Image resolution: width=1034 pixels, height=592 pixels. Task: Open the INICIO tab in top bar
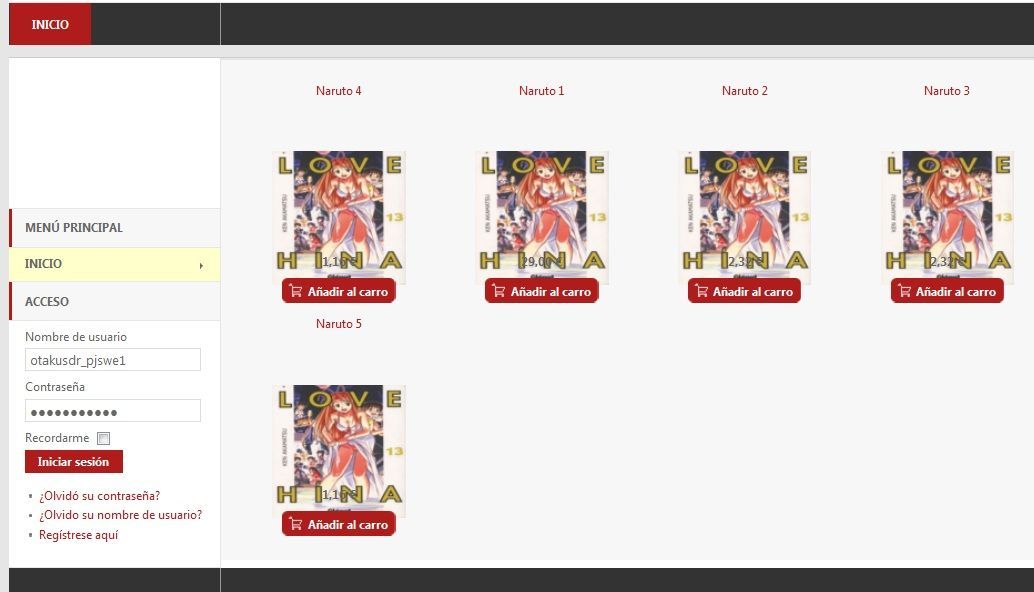tap(50, 24)
